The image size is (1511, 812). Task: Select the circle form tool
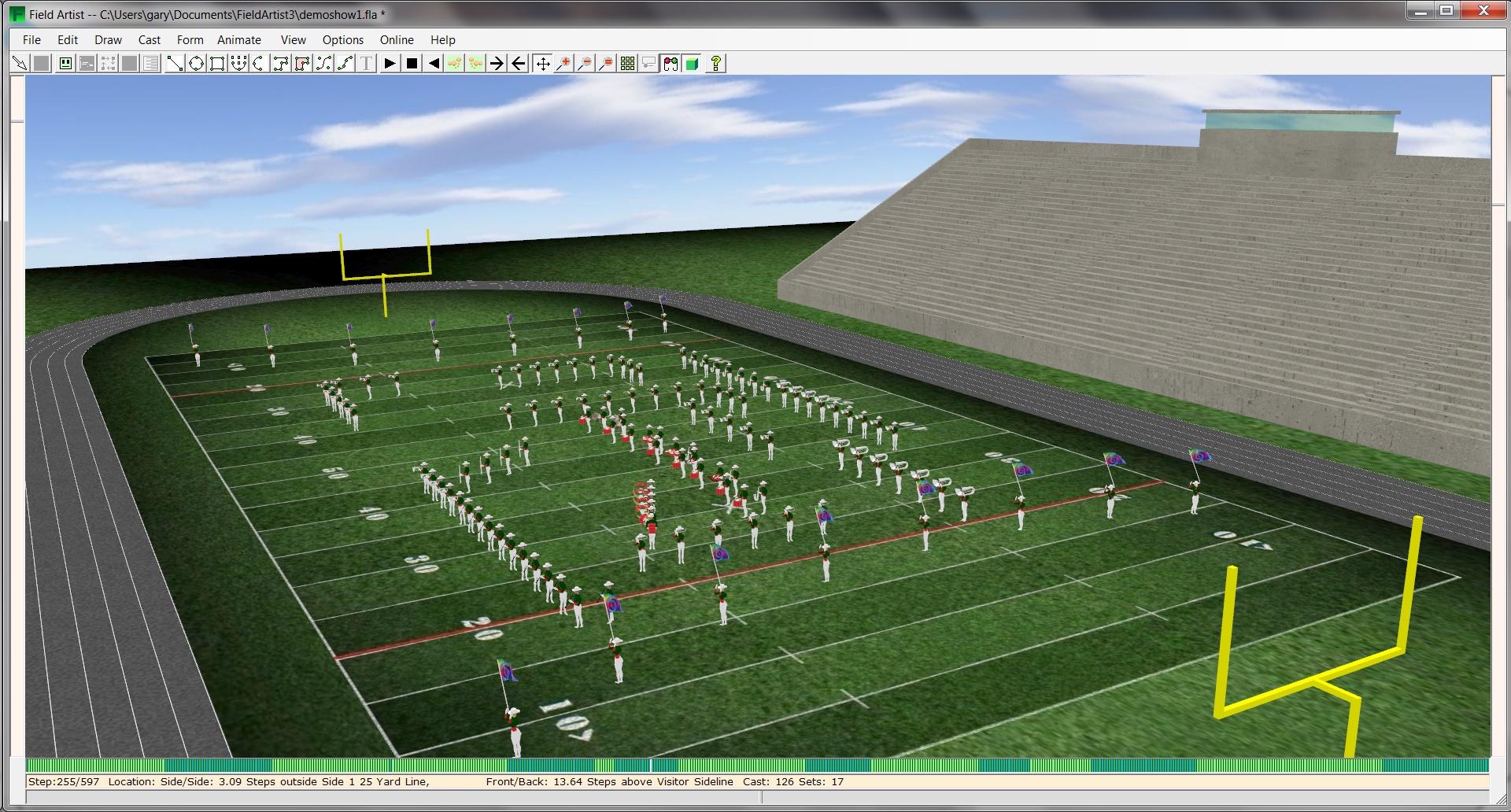pos(196,64)
